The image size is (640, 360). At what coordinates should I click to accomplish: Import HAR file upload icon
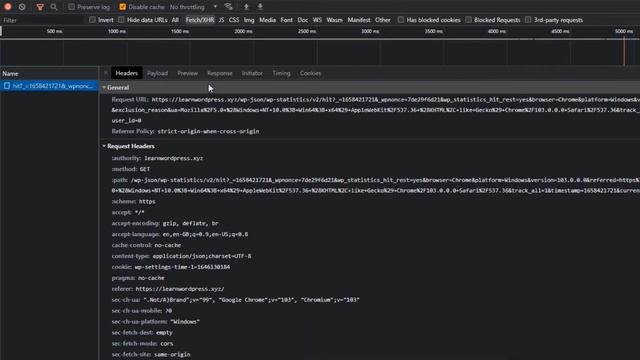click(246, 7)
